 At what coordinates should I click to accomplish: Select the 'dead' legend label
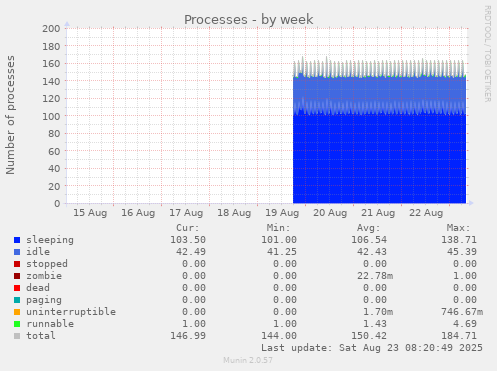point(38,288)
